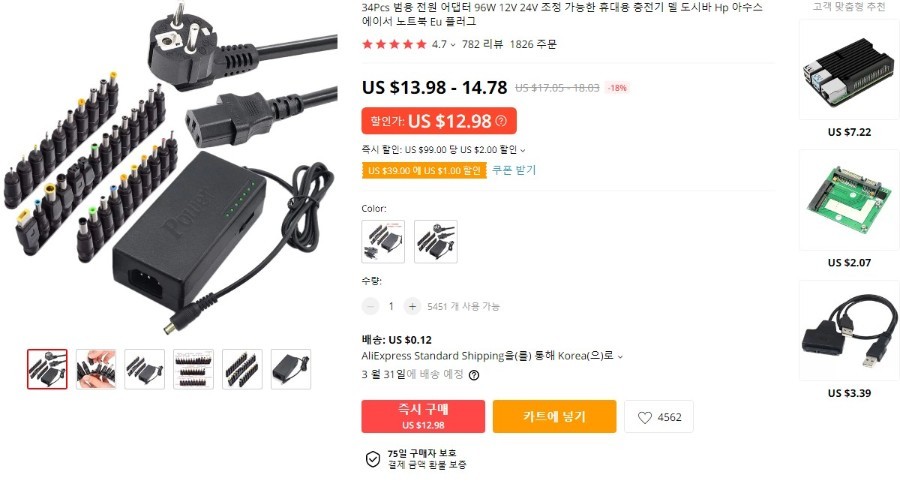Image resolution: width=900 pixels, height=502 pixels.
Task: Expand AliExpress Standard Shipping options
Action: click(x=620, y=356)
